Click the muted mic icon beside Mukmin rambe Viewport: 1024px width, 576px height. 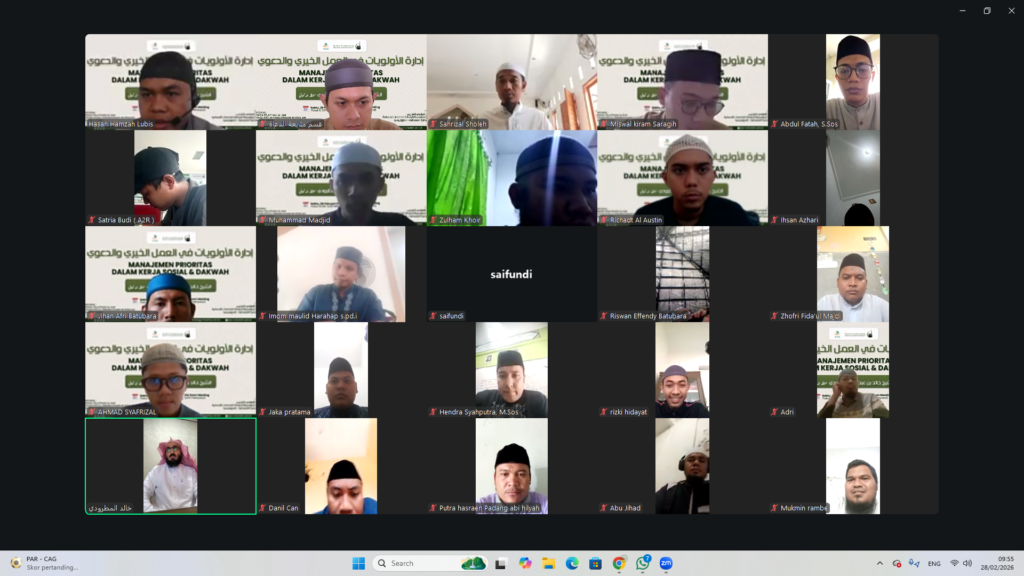774,508
